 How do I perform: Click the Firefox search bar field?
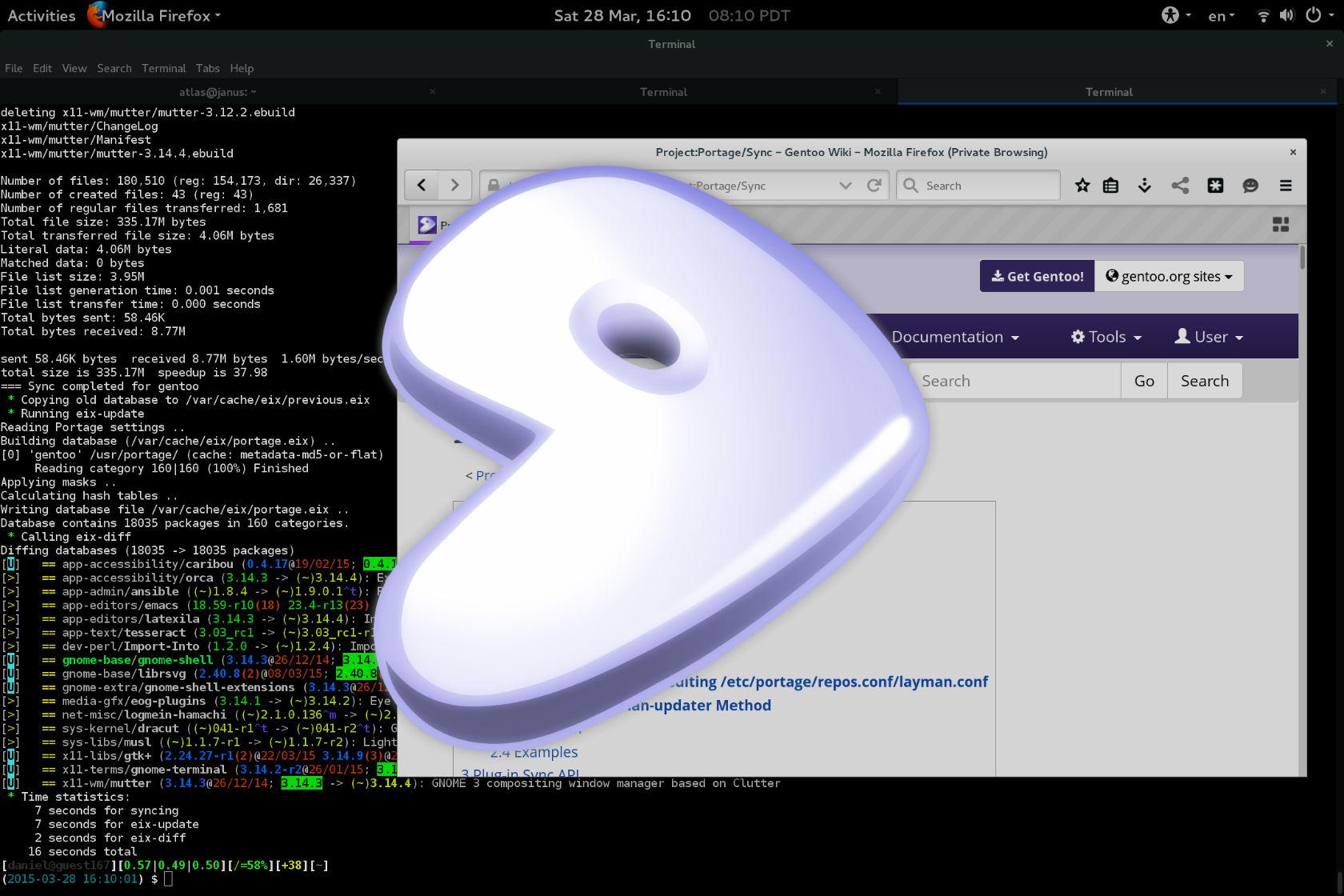978,186
